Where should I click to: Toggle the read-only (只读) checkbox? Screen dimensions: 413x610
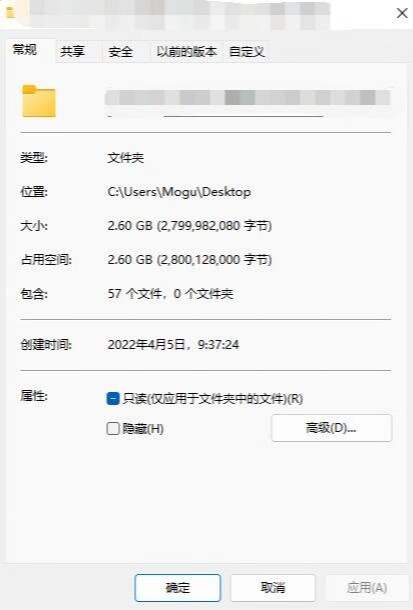pos(113,398)
